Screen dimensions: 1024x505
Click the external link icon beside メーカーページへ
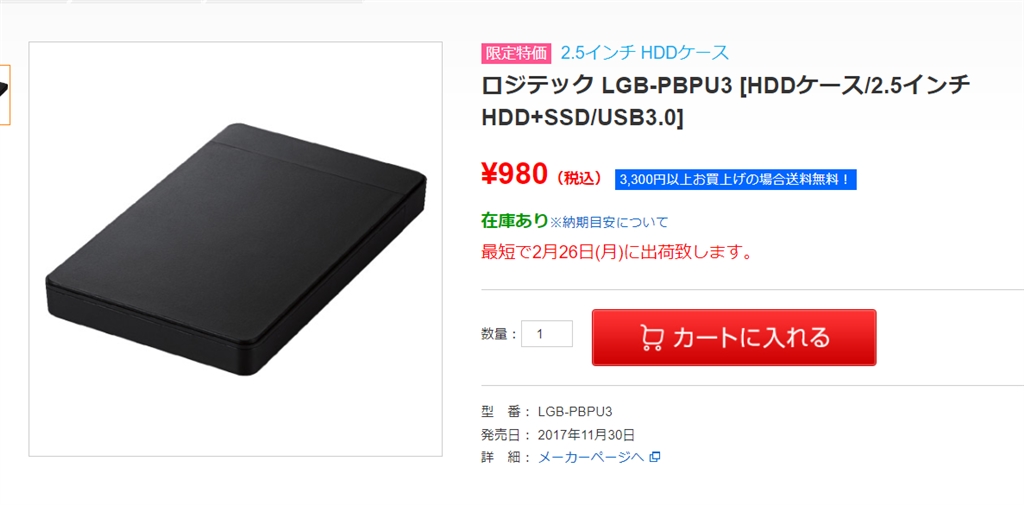tap(656, 457)
